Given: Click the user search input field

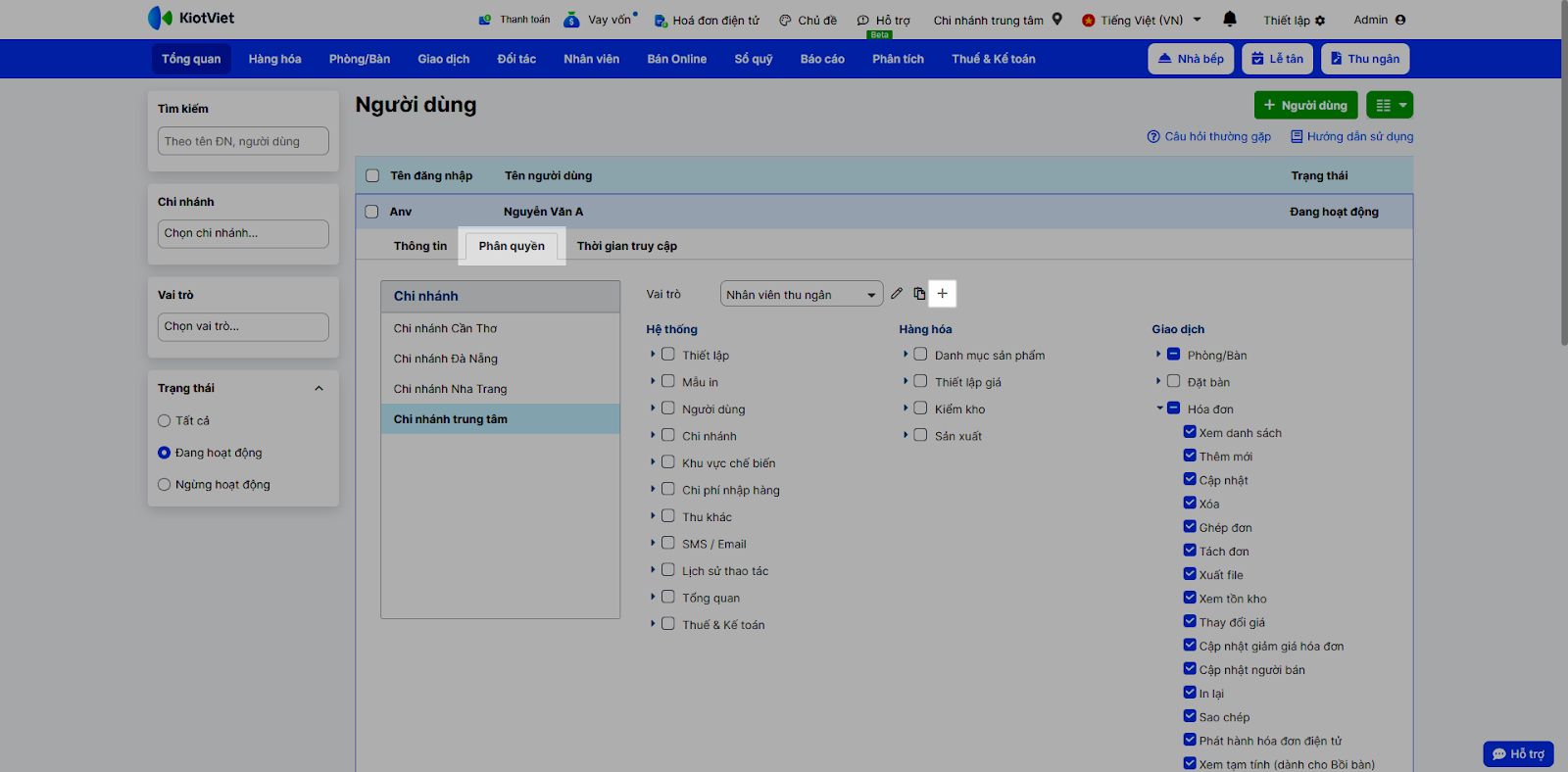Looking at the screenshot, I should pyautogui.click(x=243, y=141).
